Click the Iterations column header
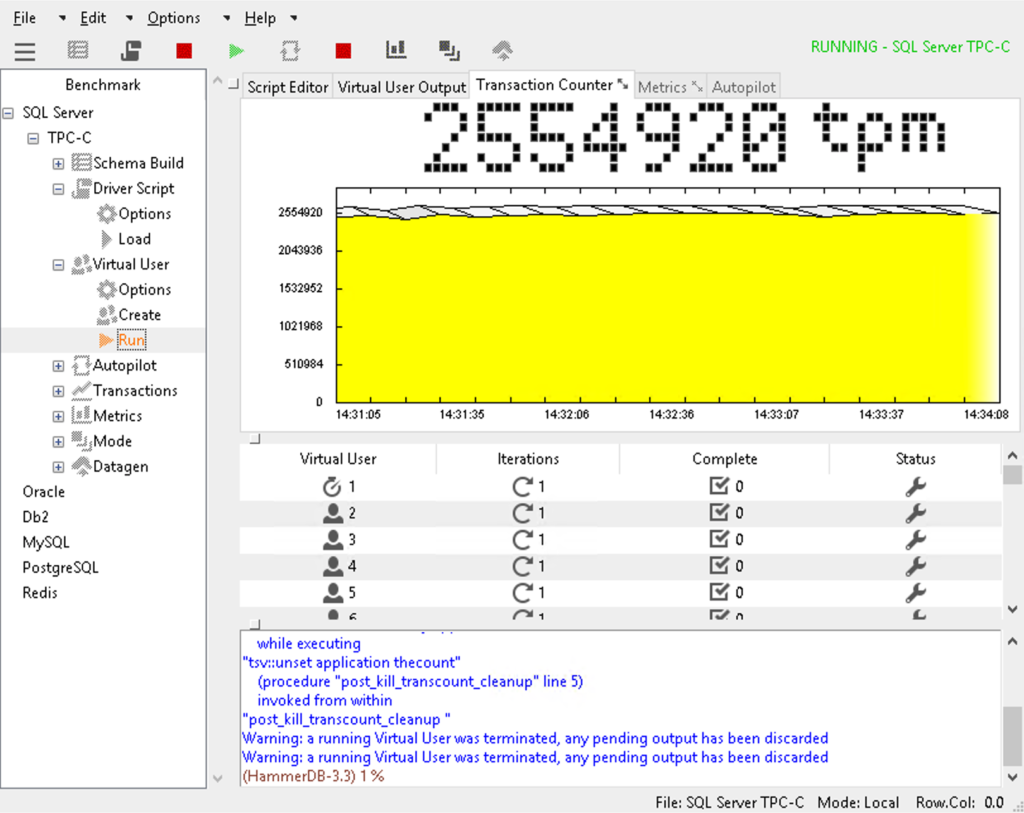Screen dimensions: 1024x813 (x=528, y=459)
